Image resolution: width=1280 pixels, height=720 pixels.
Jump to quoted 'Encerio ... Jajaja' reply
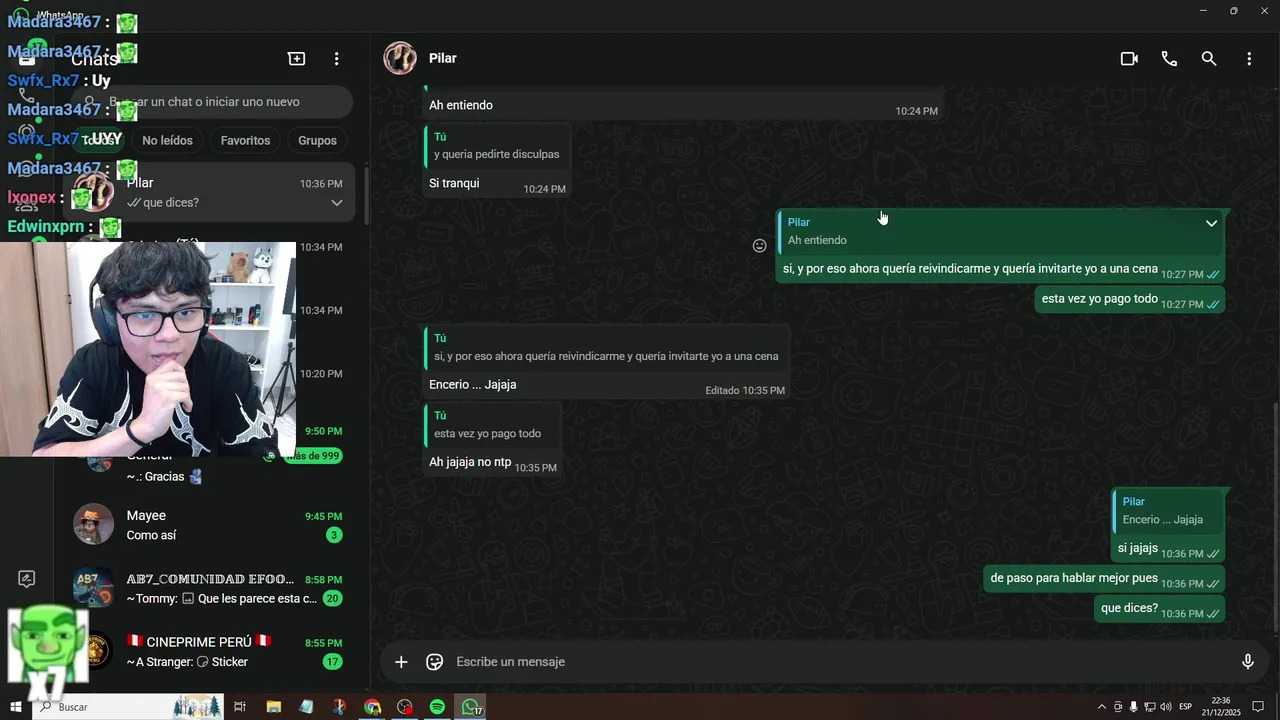tap(1168, 510)
